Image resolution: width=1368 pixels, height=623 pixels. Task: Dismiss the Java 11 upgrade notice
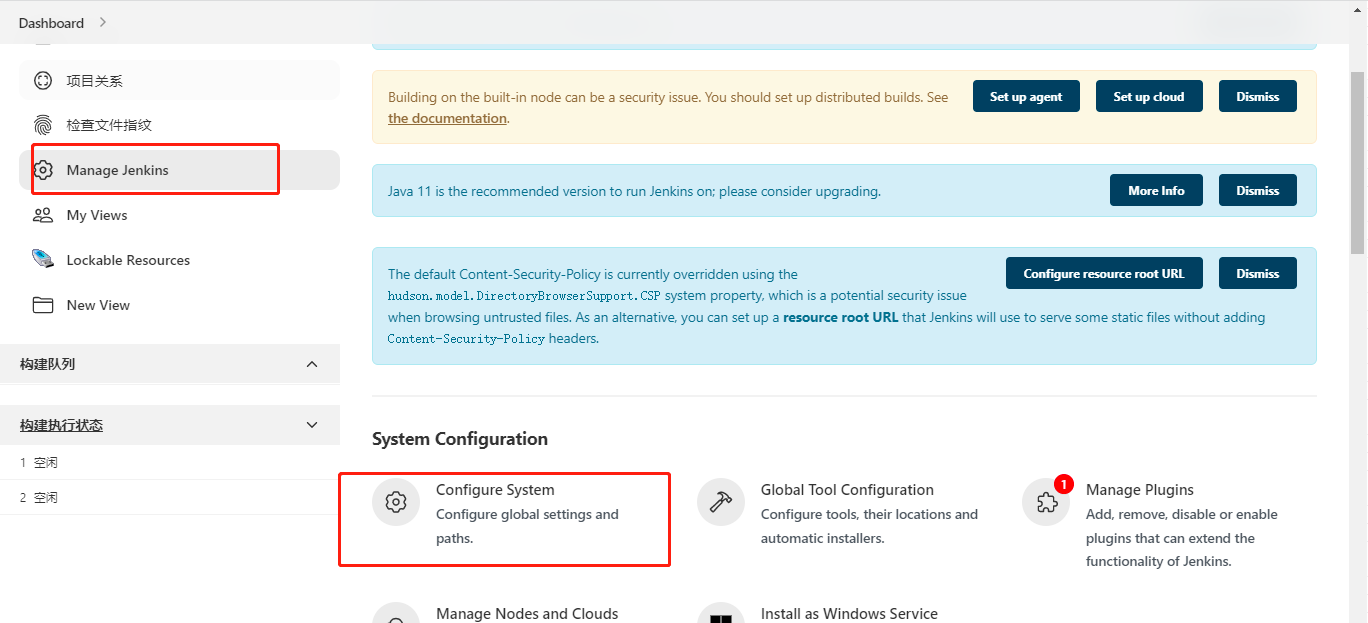(x=1257, y=190)
